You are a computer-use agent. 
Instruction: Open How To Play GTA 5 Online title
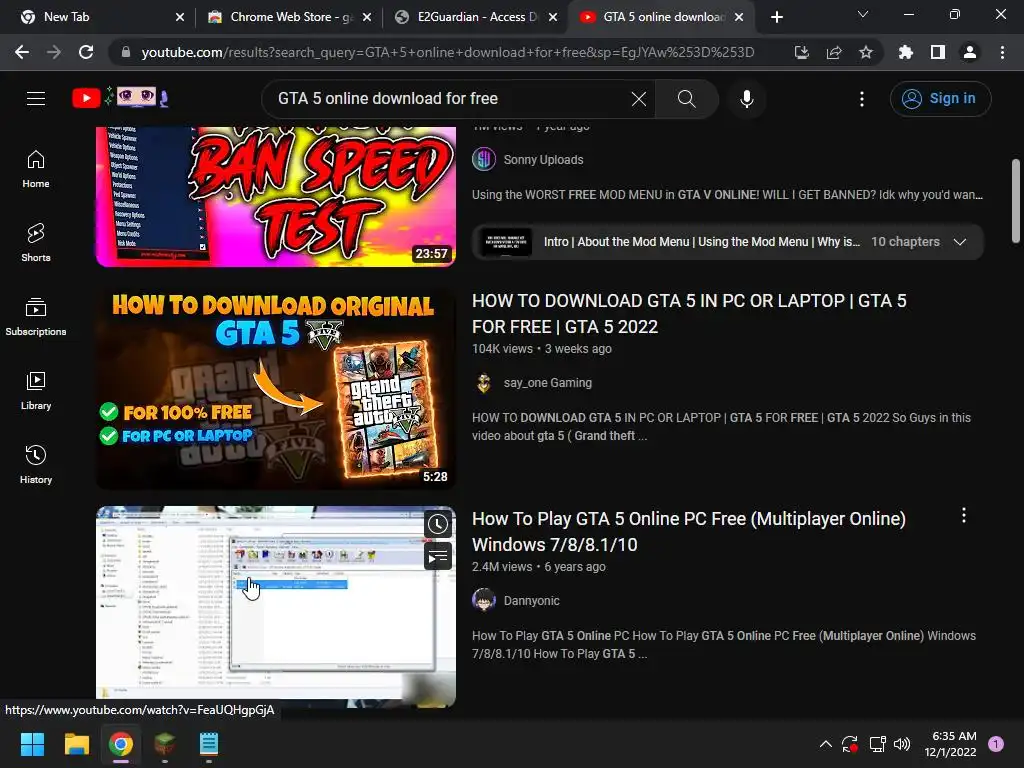688,532
